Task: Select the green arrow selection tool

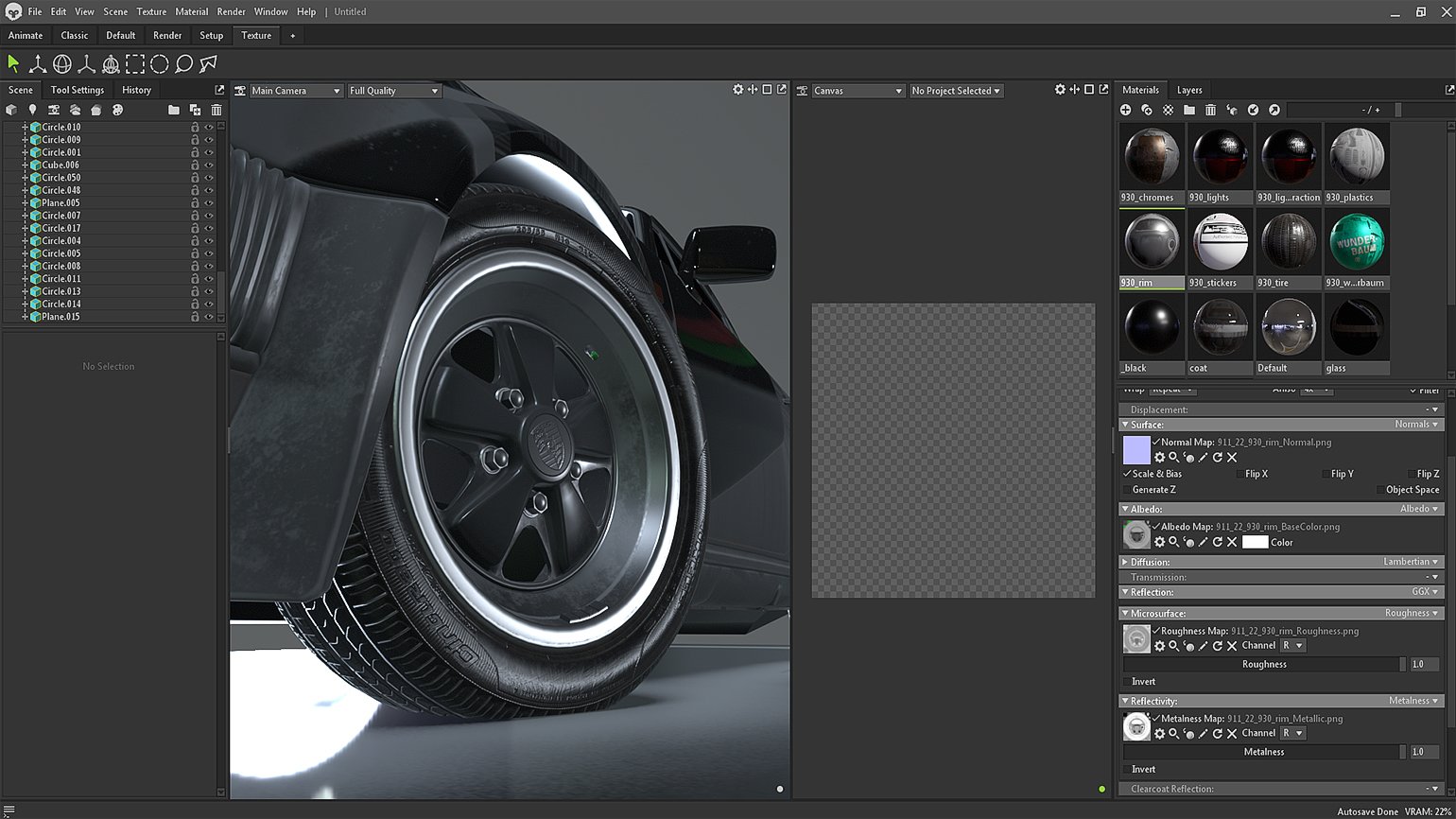Action: tap(13, 63)
